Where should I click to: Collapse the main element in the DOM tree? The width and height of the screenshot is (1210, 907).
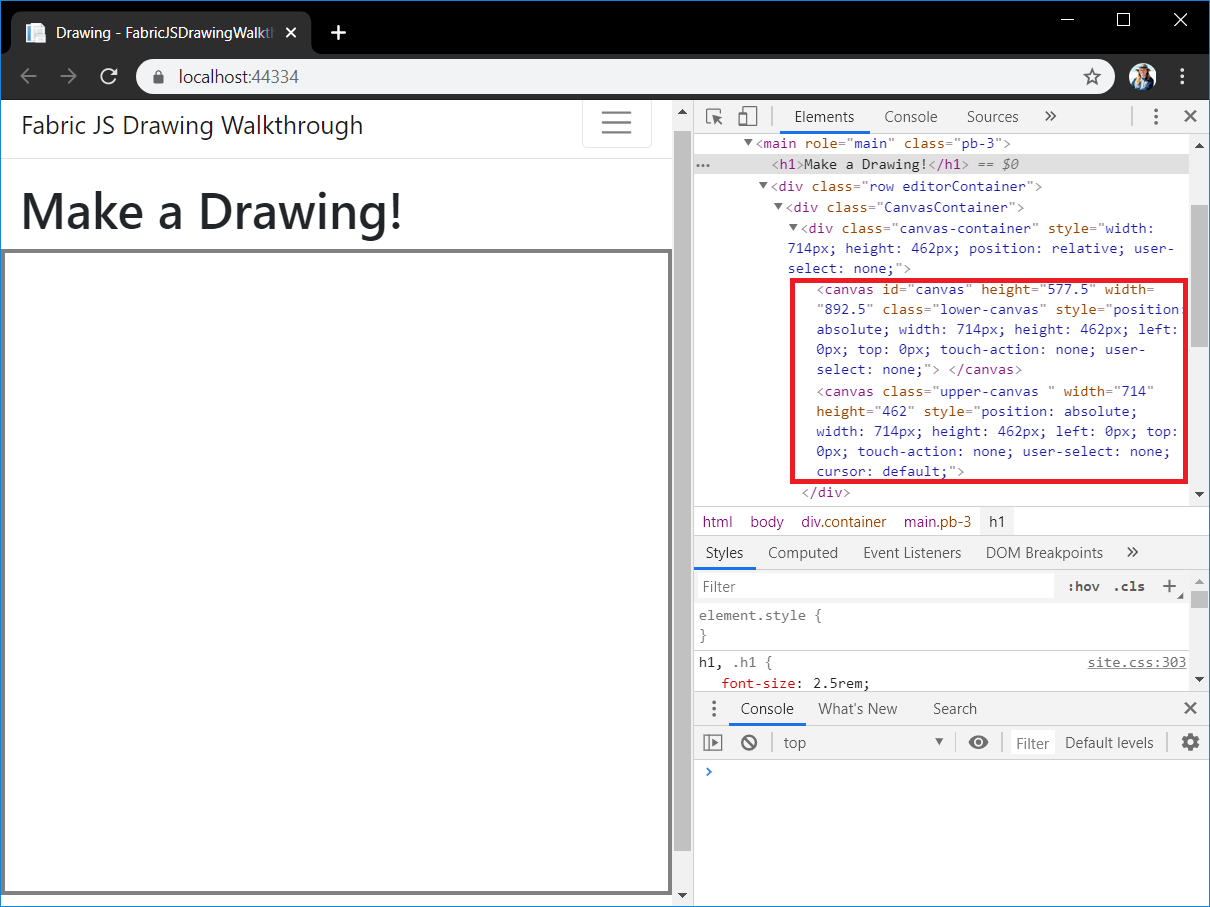point(748,142)
